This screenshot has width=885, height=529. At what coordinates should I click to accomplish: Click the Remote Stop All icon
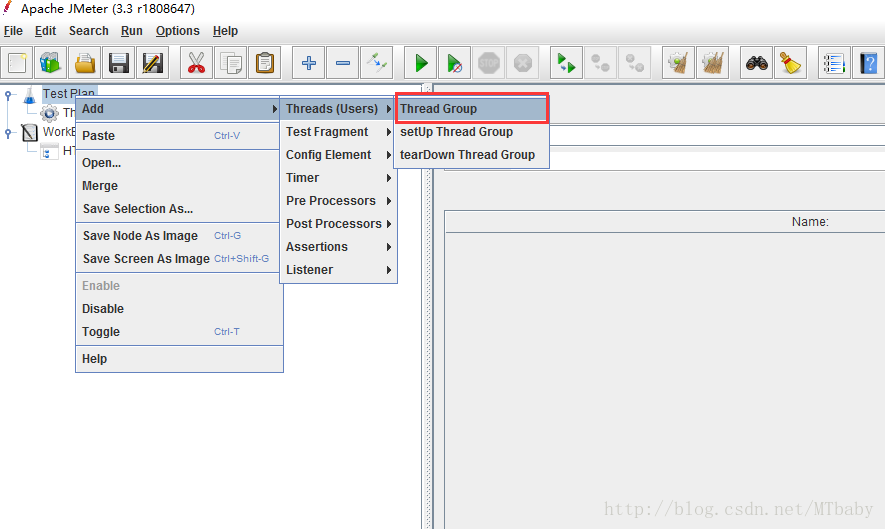pos(600,63)
